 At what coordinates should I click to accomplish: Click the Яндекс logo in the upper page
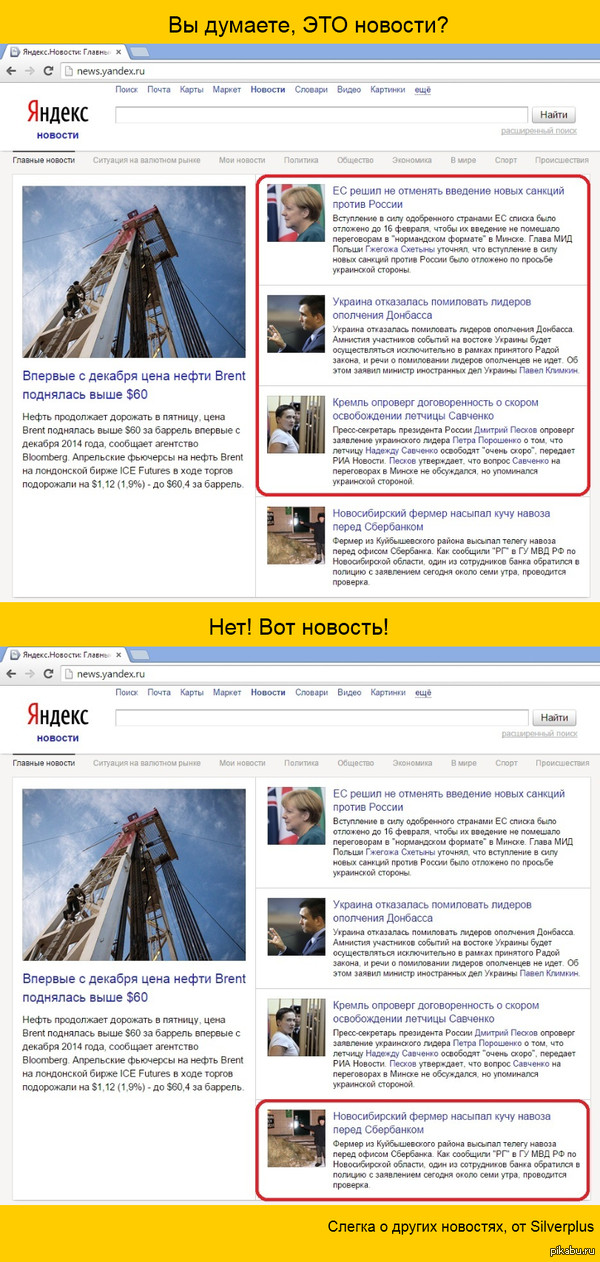tap(57, 112)
